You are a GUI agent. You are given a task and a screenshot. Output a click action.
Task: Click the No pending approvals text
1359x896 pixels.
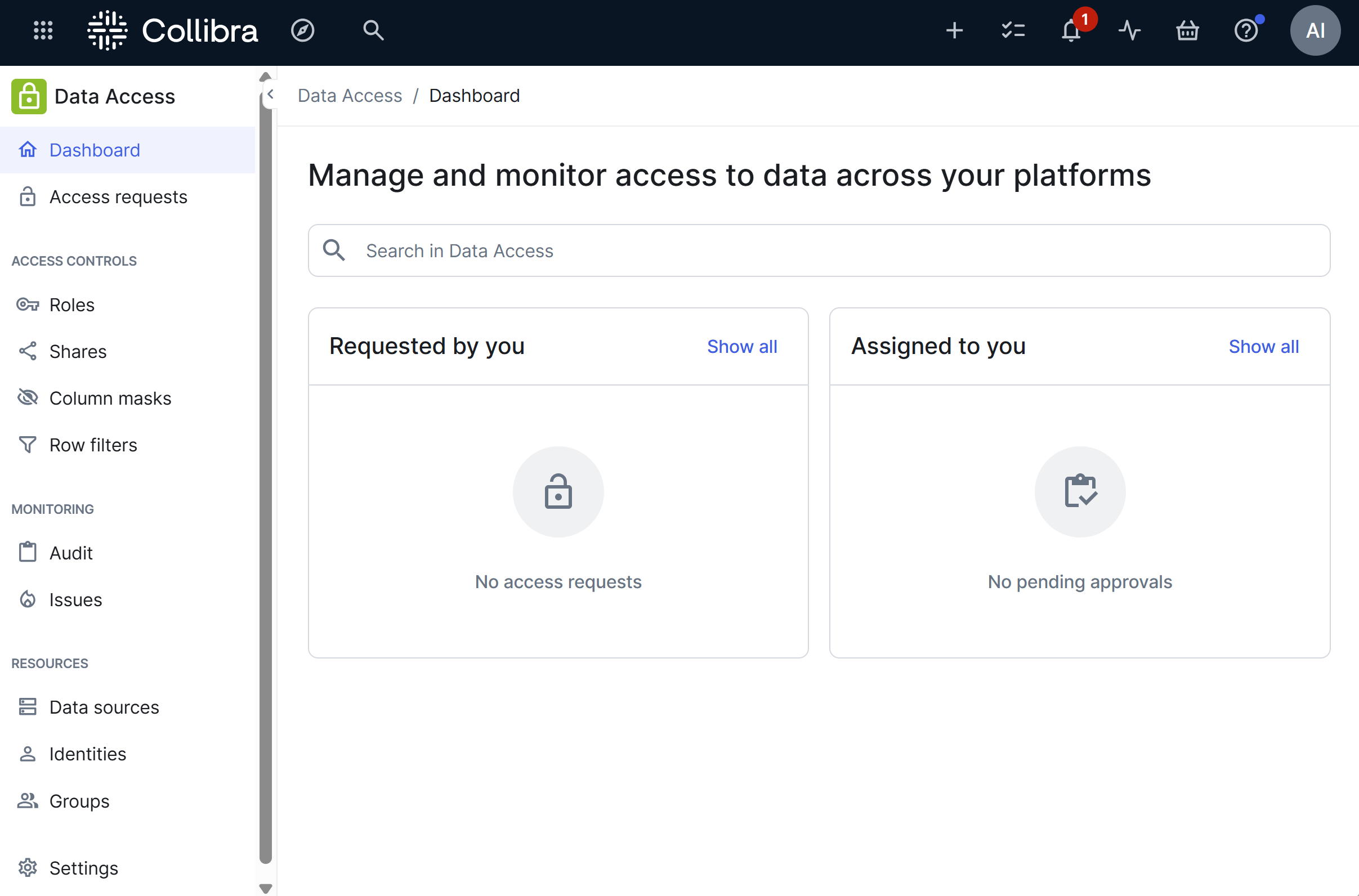click(x=1080, y=582)
